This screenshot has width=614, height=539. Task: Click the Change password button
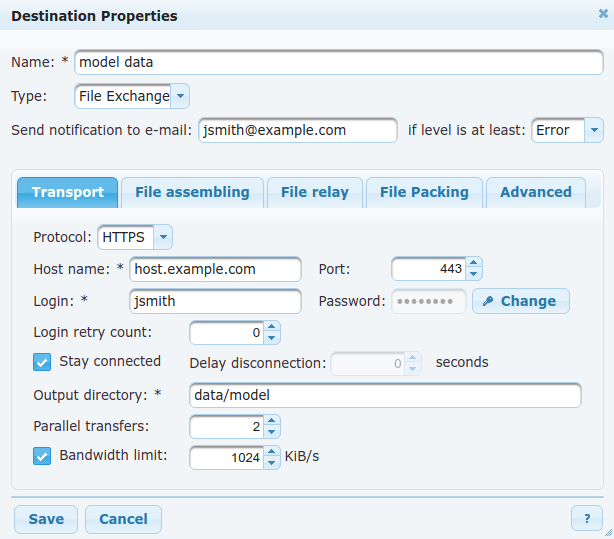click(521, 301)
